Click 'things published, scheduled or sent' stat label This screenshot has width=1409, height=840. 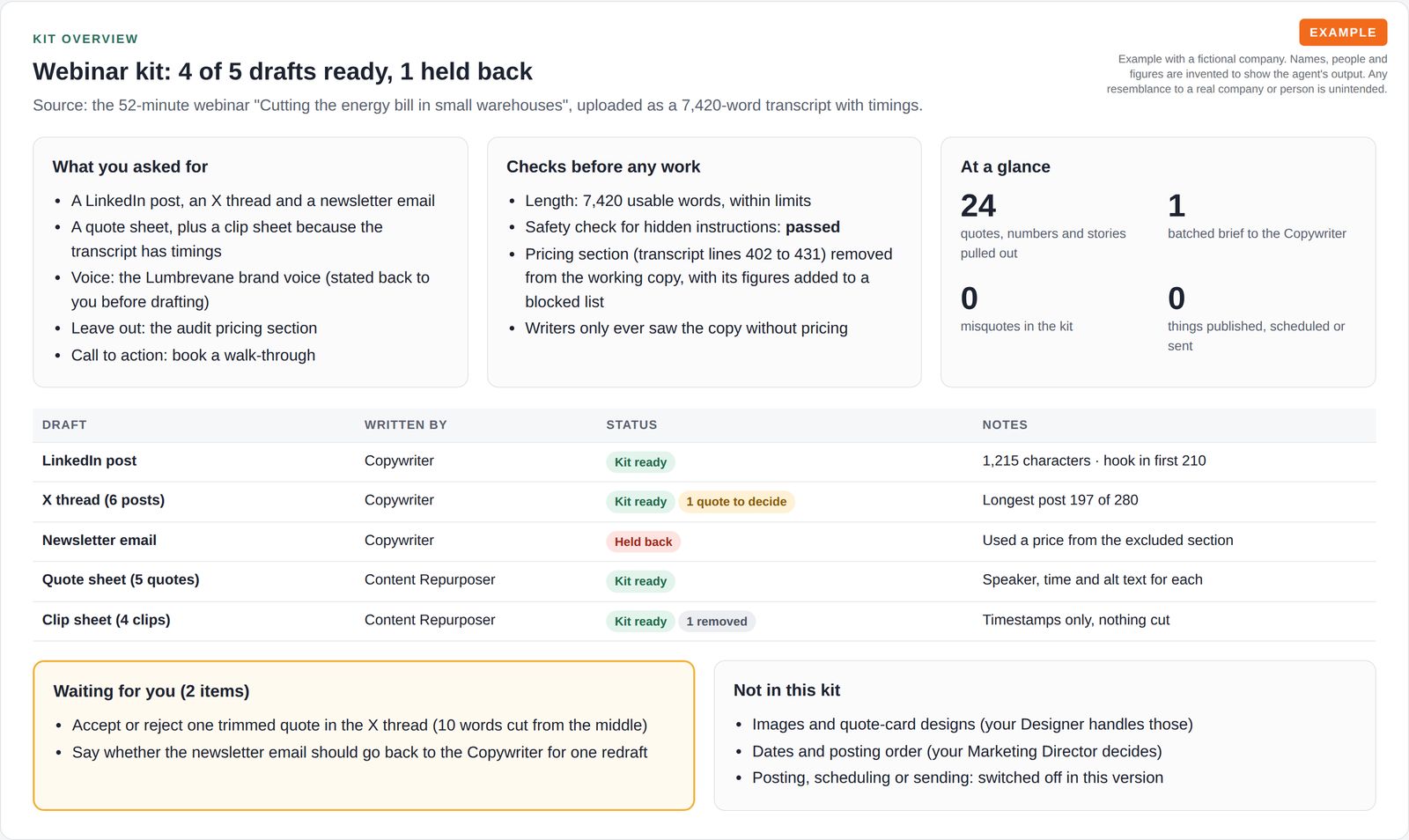[x=1256, y=335]
